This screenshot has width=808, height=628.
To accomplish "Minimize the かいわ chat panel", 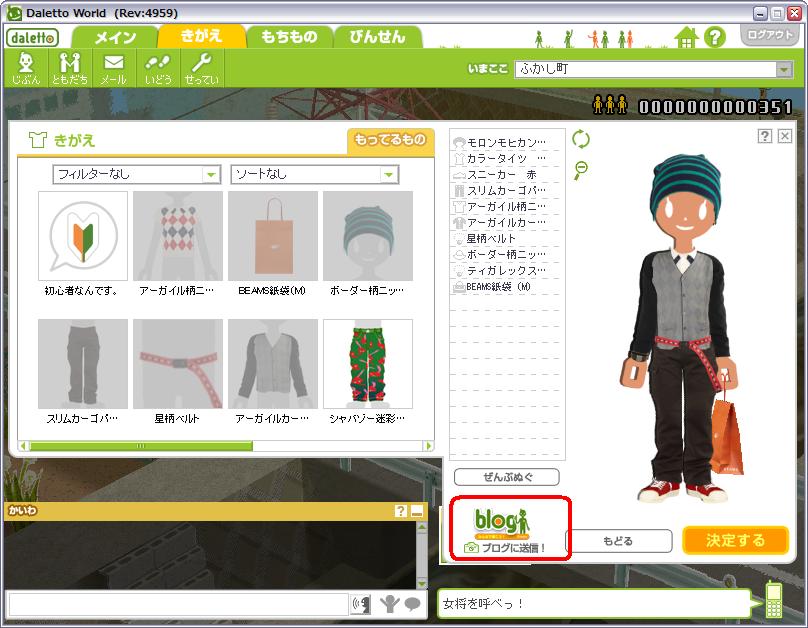I will click(417, 511).
